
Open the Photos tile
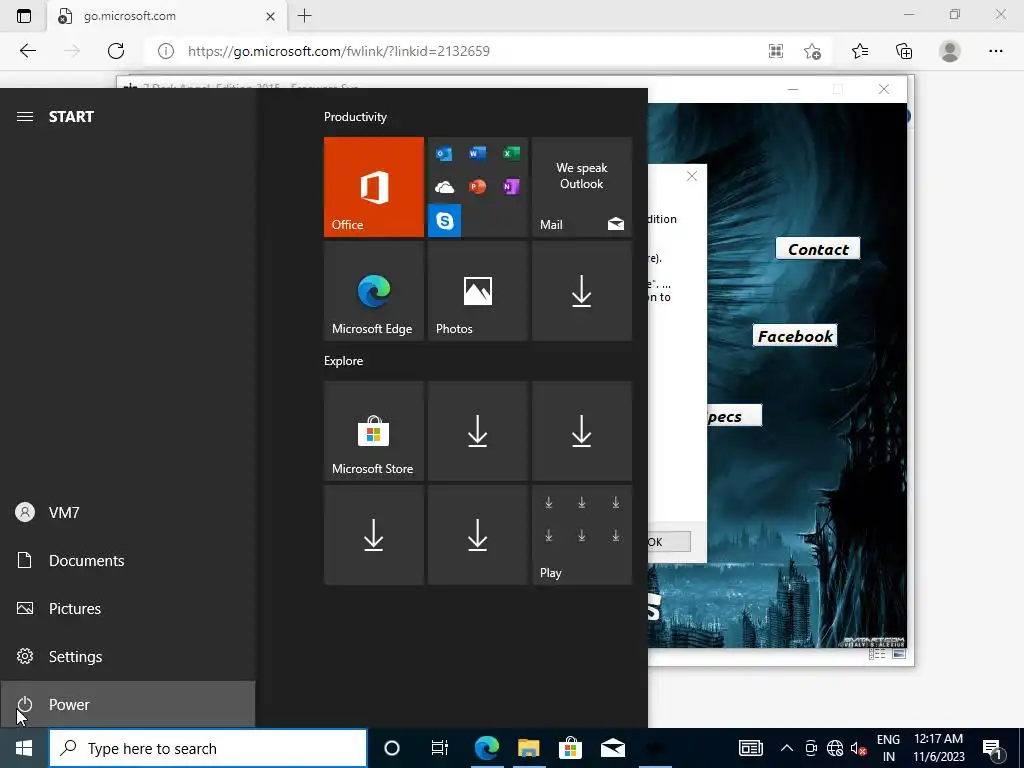(477, 291)
